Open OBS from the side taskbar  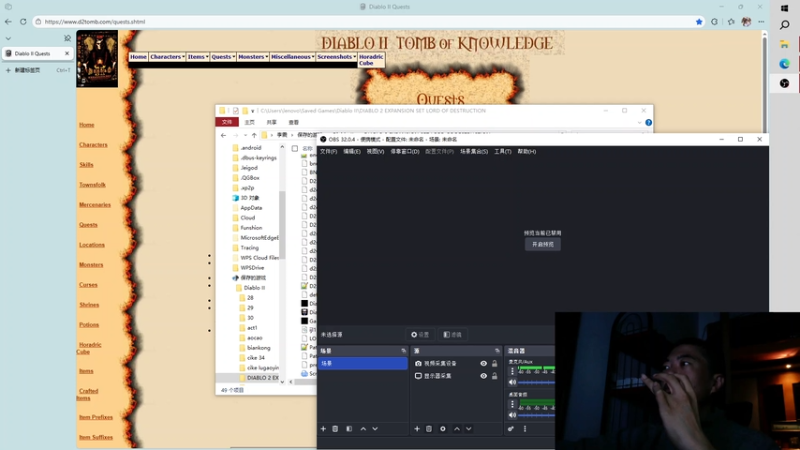click(x=785, y=83)
